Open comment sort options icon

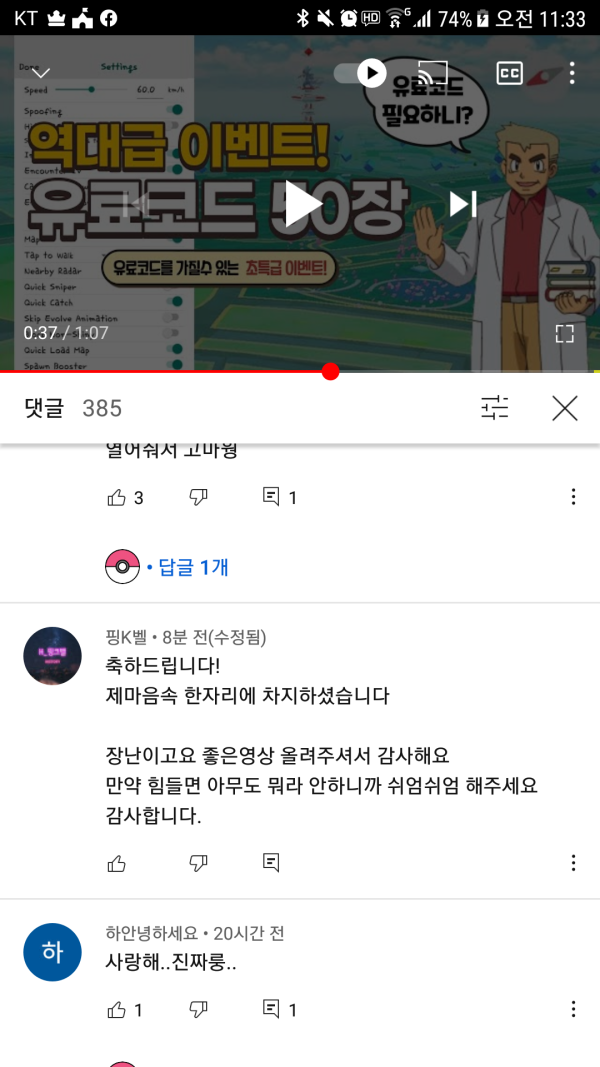[x=495, y=408]
